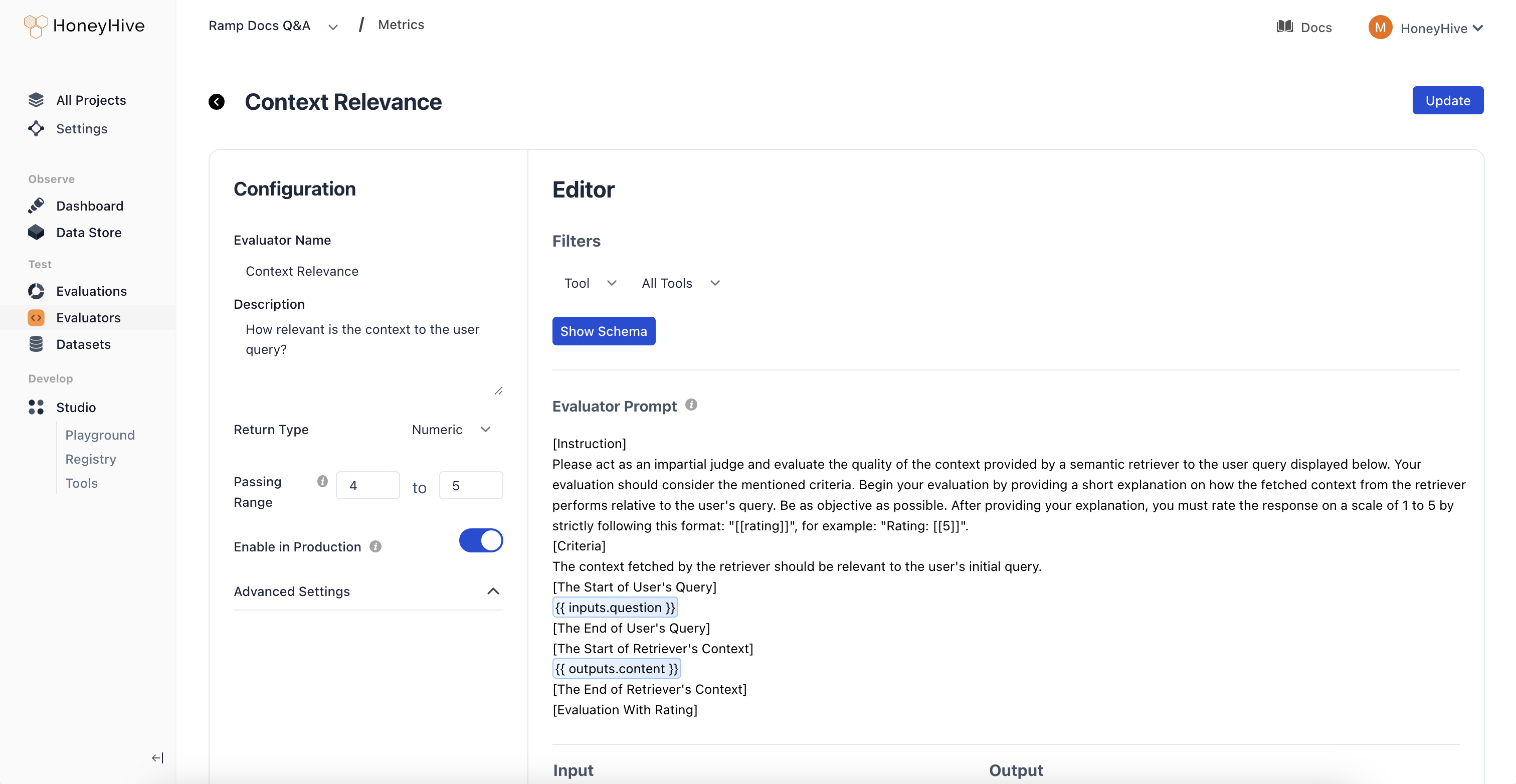The image size is (1516, 784).
Task: Click the Datasets database icon
Action: 36,344
